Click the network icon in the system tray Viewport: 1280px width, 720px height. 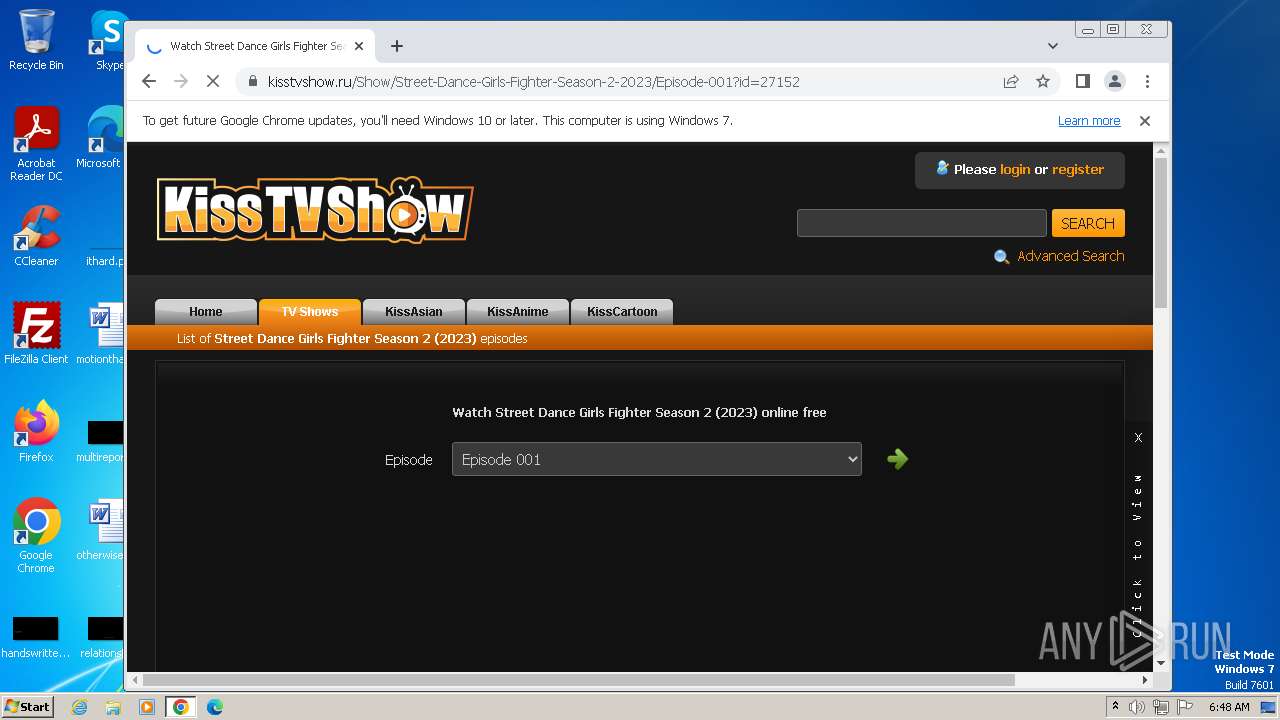point(1160,707)
